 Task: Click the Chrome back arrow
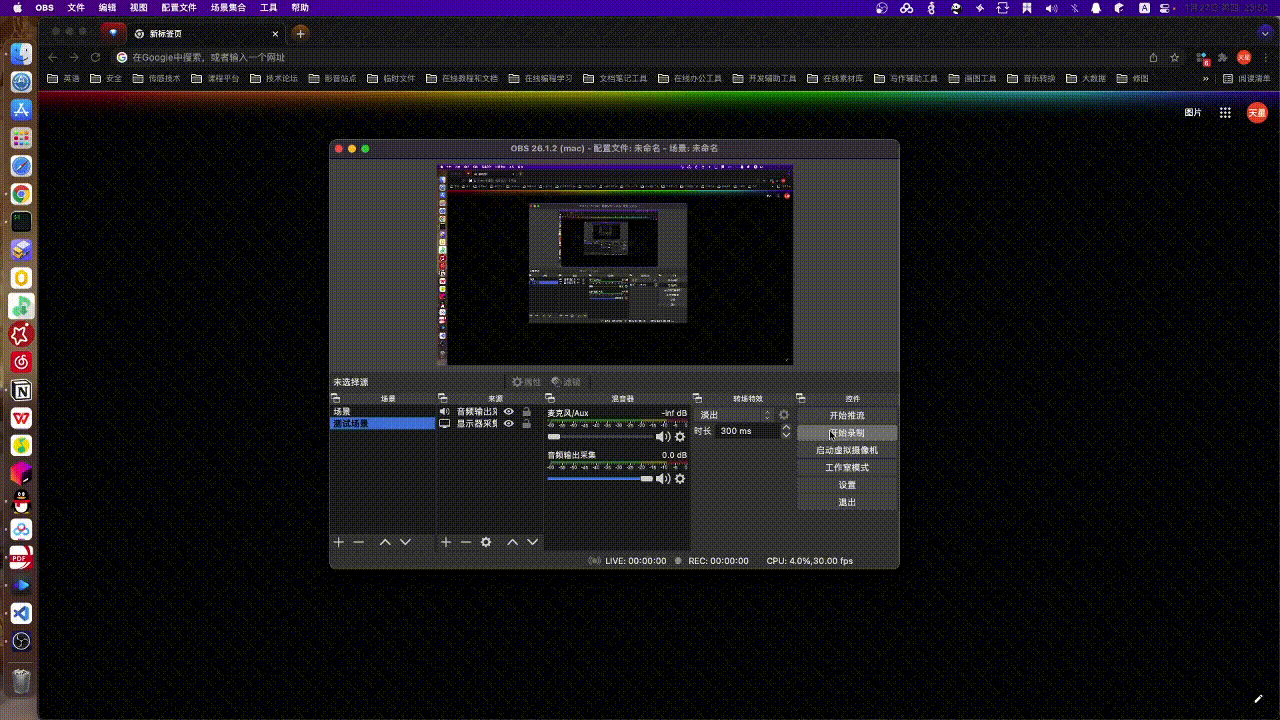[x=52, y=57]
